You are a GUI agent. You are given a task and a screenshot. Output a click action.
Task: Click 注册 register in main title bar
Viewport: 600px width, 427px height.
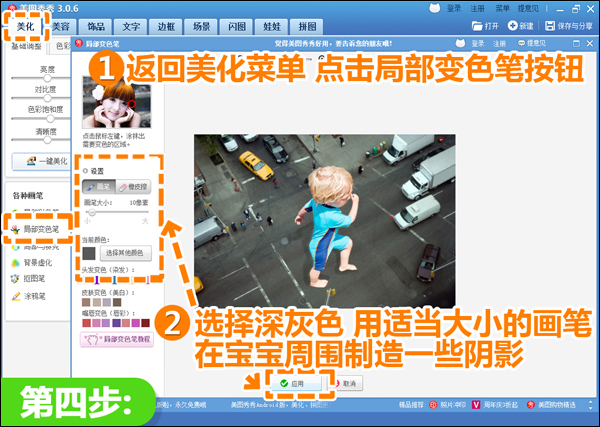click(477, 8)
